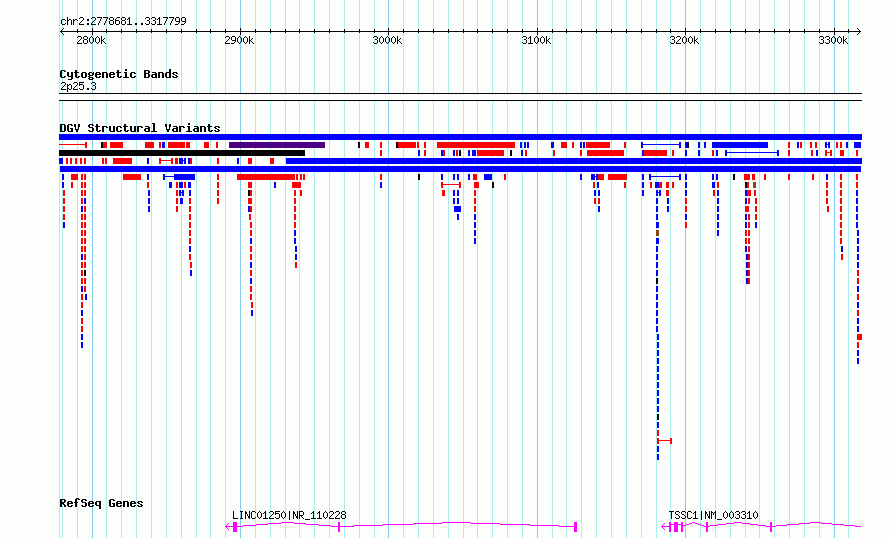
Task: Open the DGV Structural Variants track title
Action: coord(140,128)
